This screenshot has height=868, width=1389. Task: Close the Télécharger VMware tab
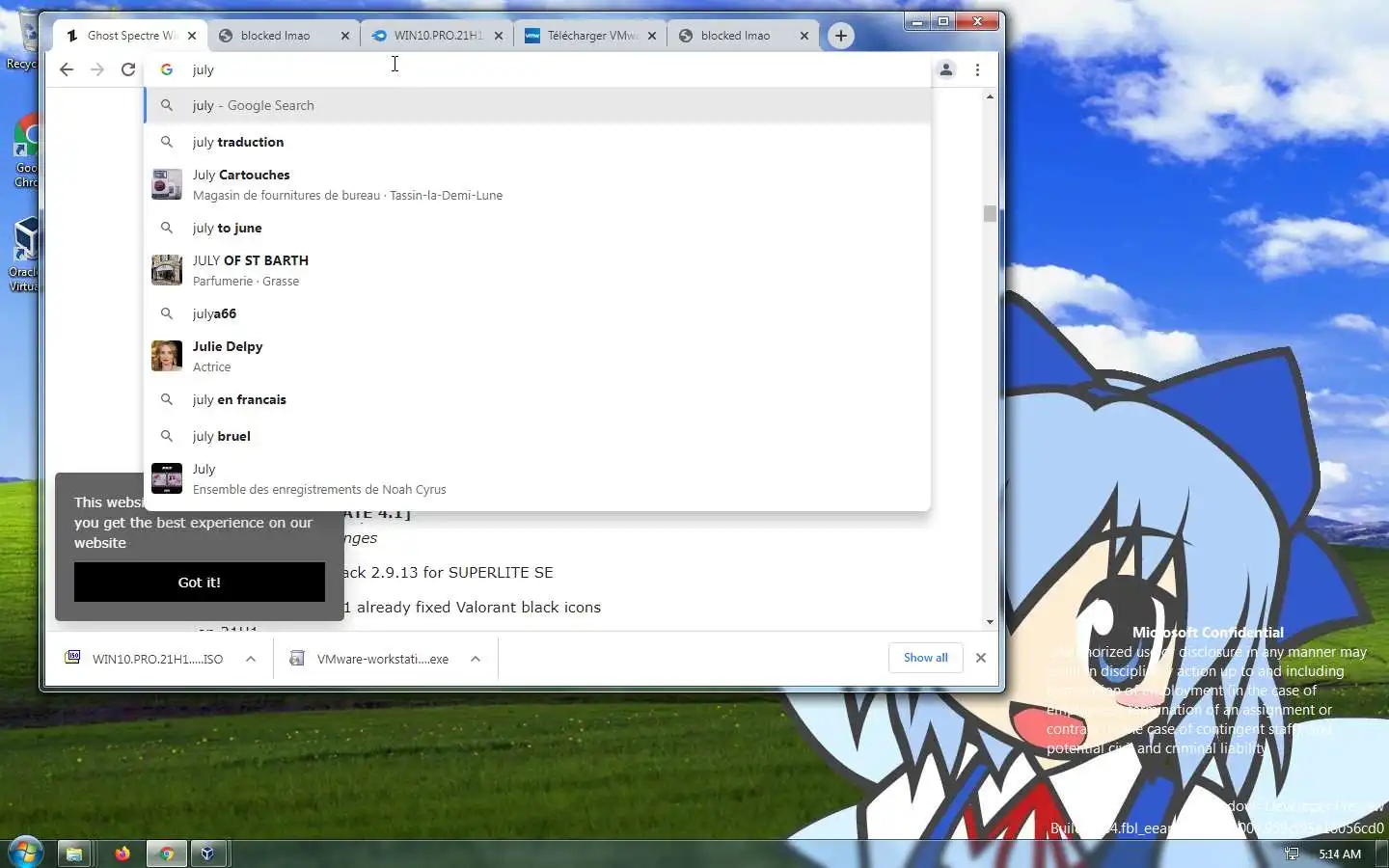652,36
